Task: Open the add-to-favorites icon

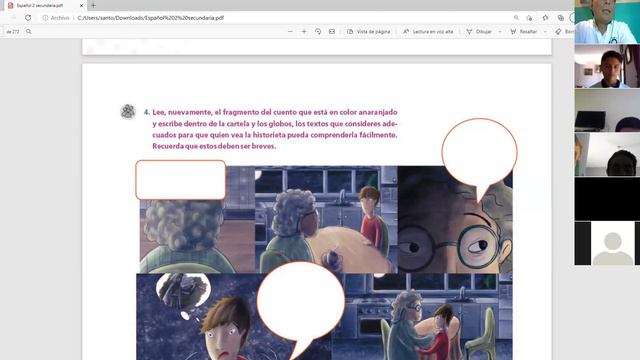Action: (529, 18)
